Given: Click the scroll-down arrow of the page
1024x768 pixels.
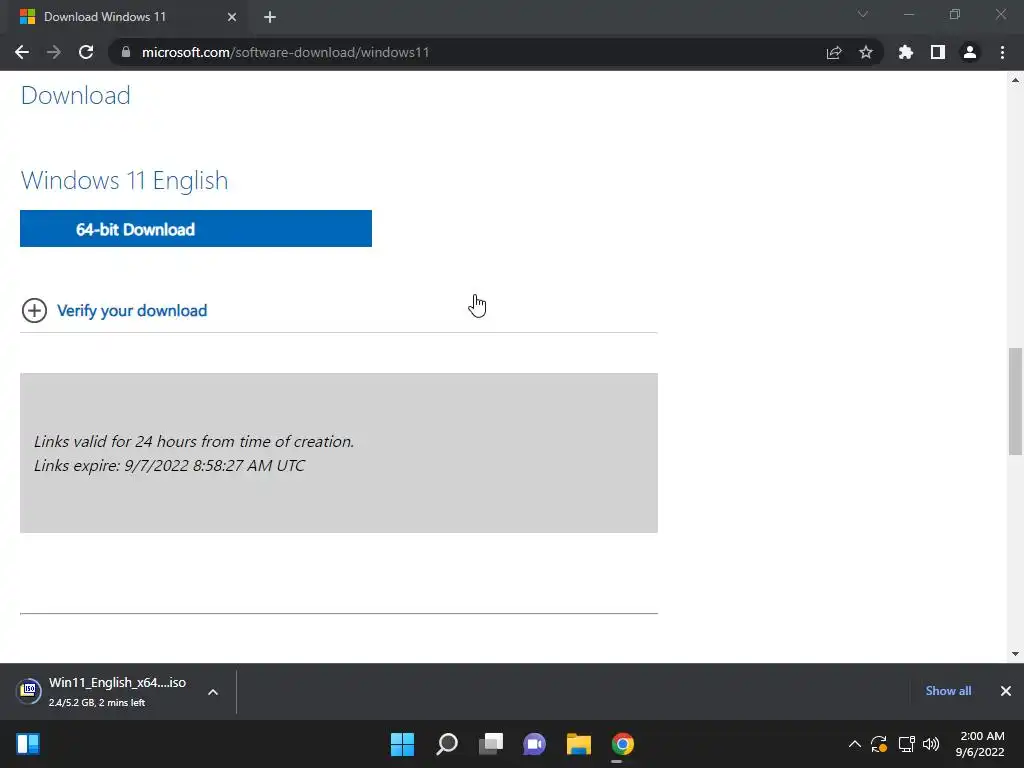Looking at the screenshot, I should (x=1015, y=654).
